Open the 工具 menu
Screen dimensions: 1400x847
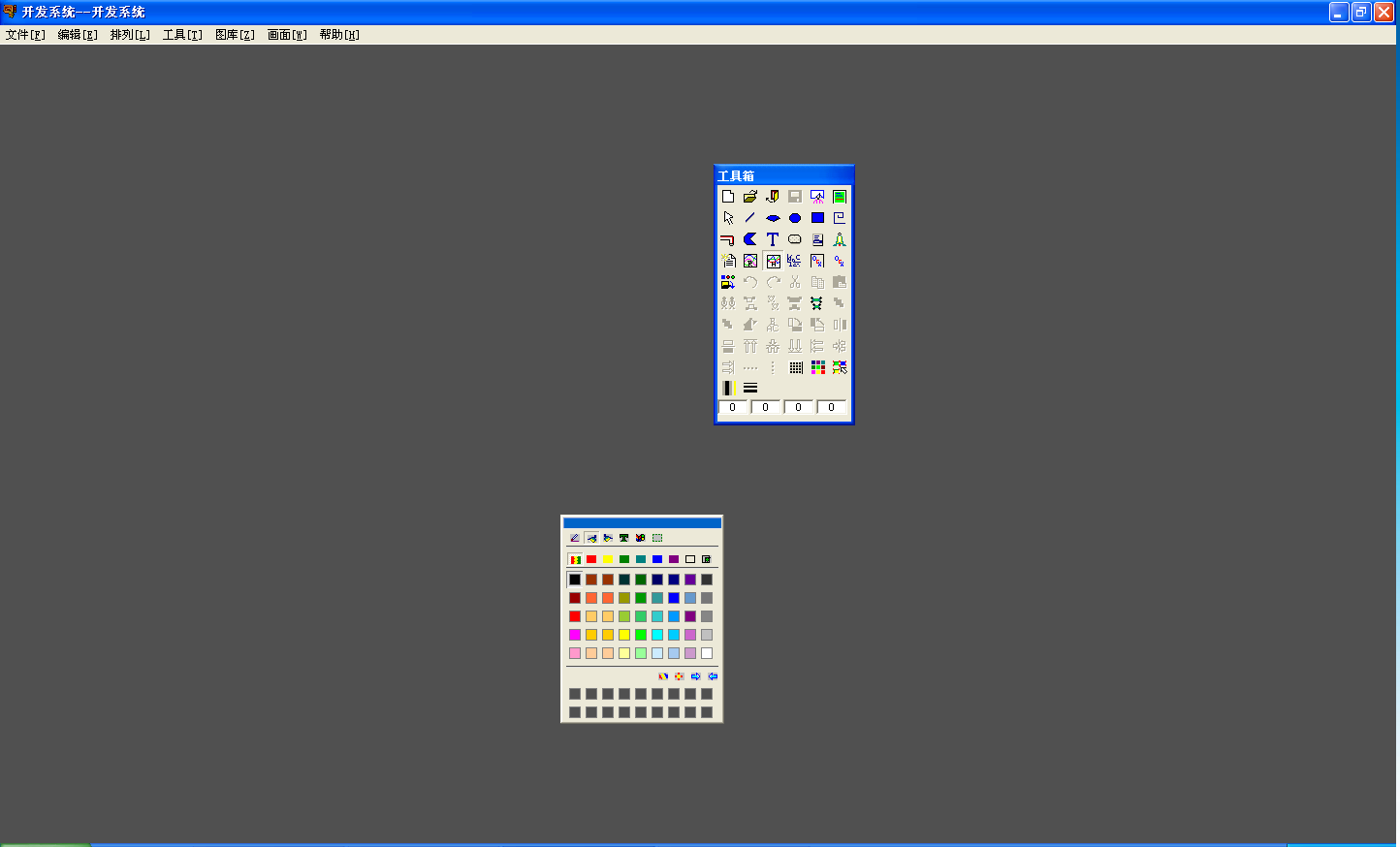[182, 35]
